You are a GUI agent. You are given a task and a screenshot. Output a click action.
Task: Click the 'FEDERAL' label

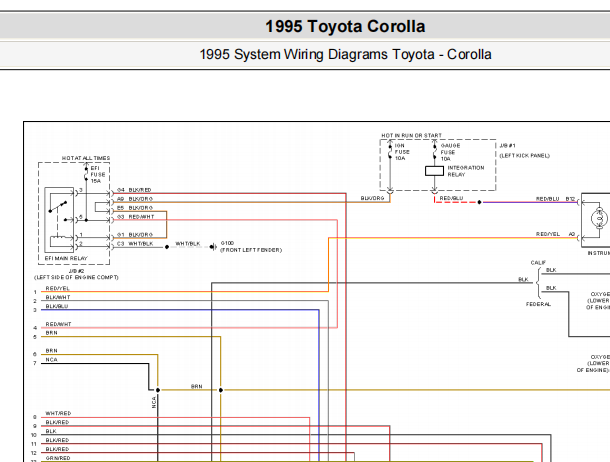point(538,304)
